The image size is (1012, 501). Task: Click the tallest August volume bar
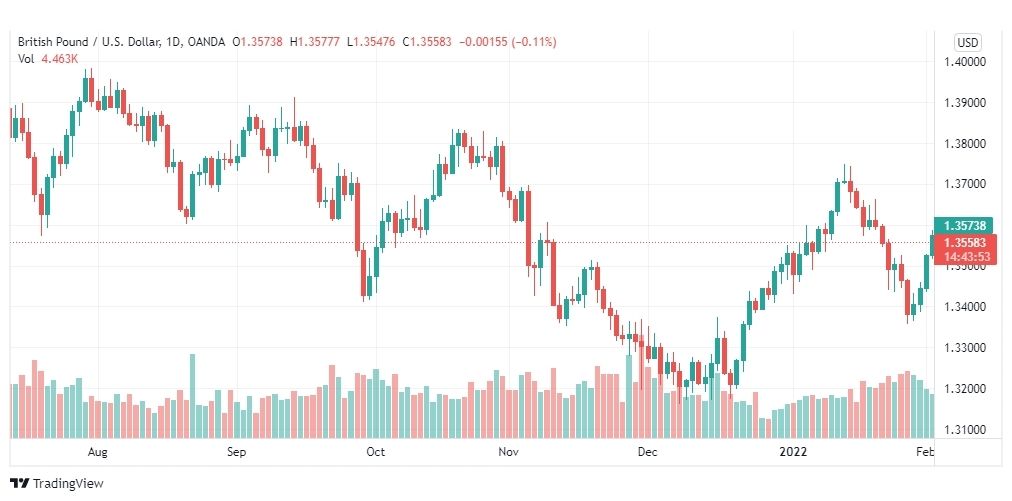192,396
